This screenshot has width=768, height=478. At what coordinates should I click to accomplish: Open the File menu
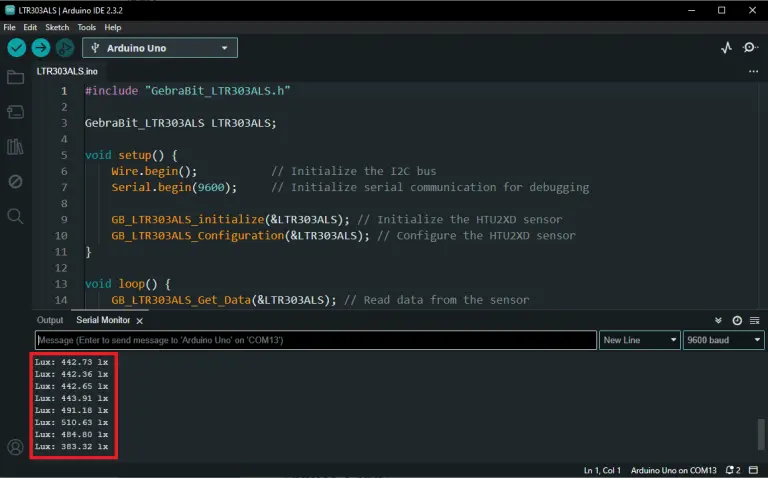(x=9, y=27)
